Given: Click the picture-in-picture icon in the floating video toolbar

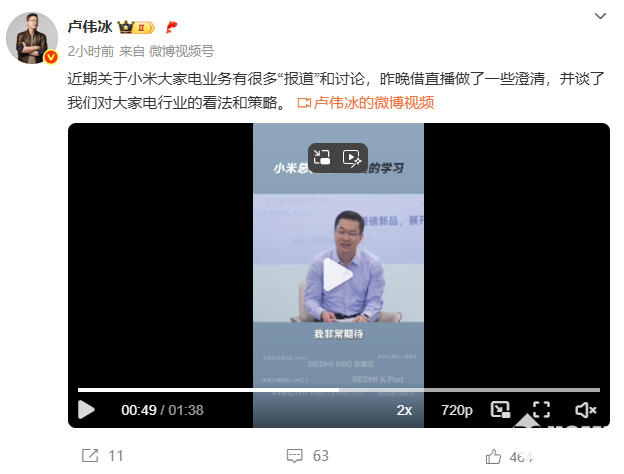Looking at the screenshot, I should pos(322,158).
